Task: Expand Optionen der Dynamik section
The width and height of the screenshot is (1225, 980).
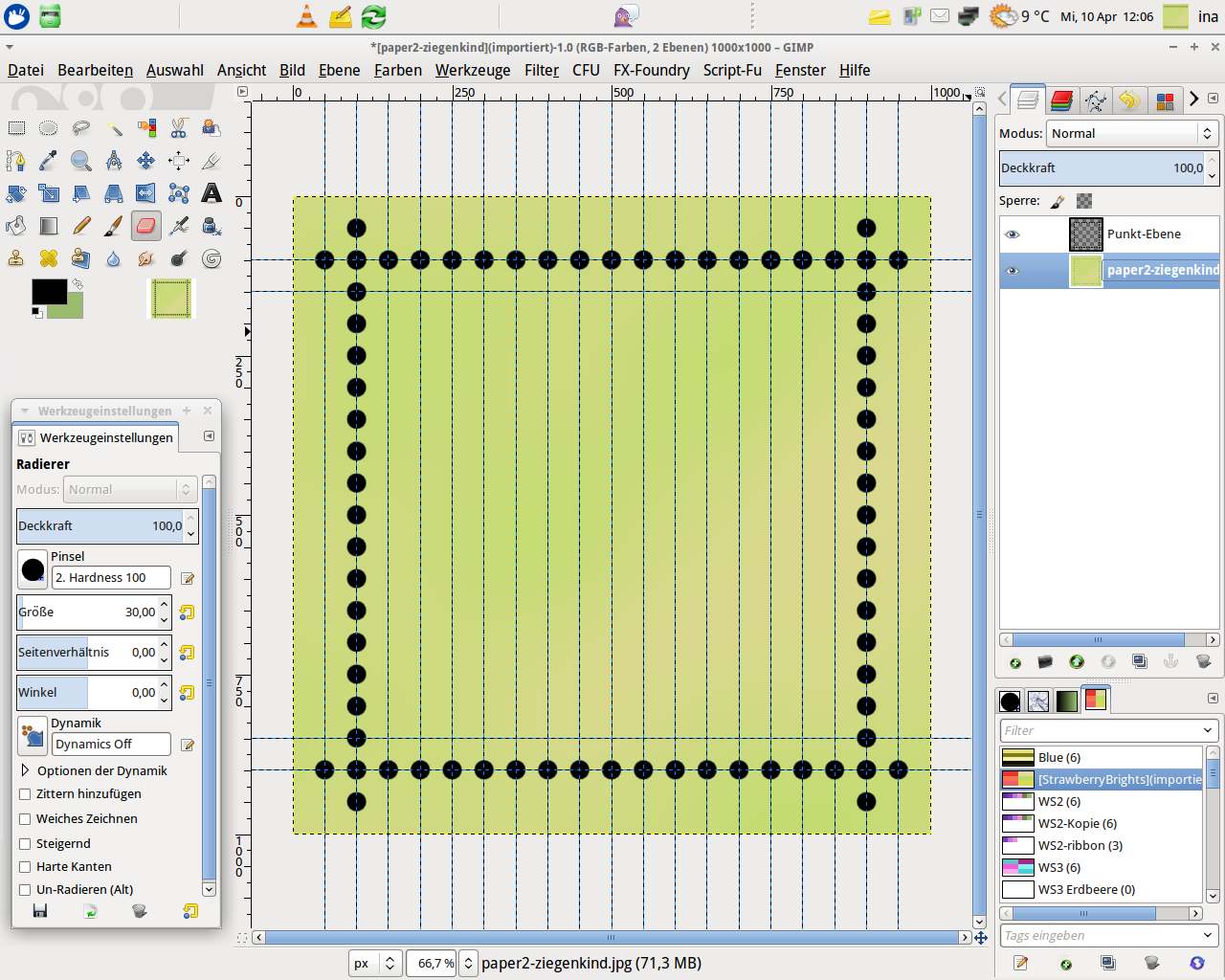Action: click(26, 770)
